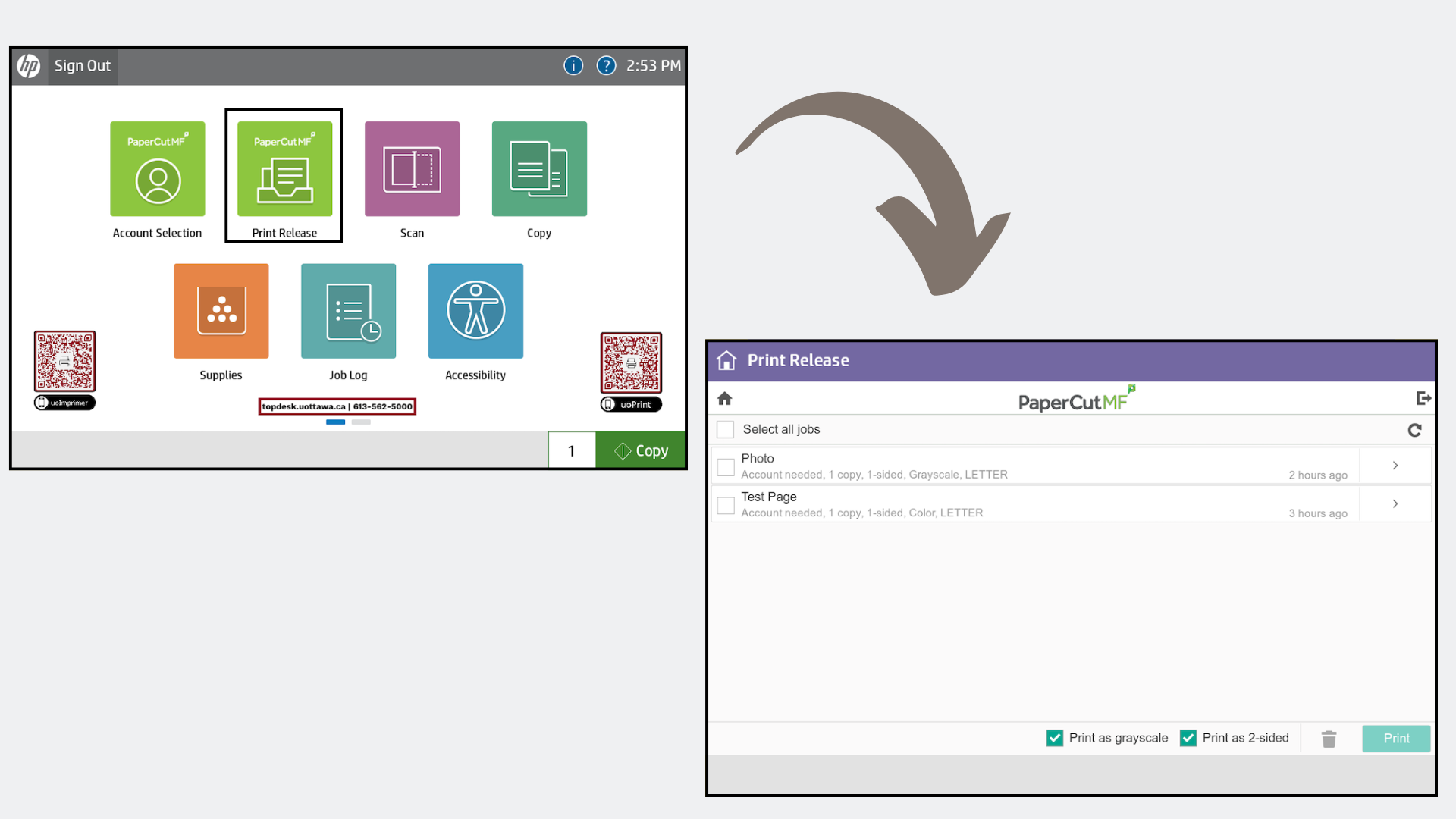The width and height of the screenshot is (1456, 819).
Task: Check the Photo job checkbox
Action: tap(726, 467)
